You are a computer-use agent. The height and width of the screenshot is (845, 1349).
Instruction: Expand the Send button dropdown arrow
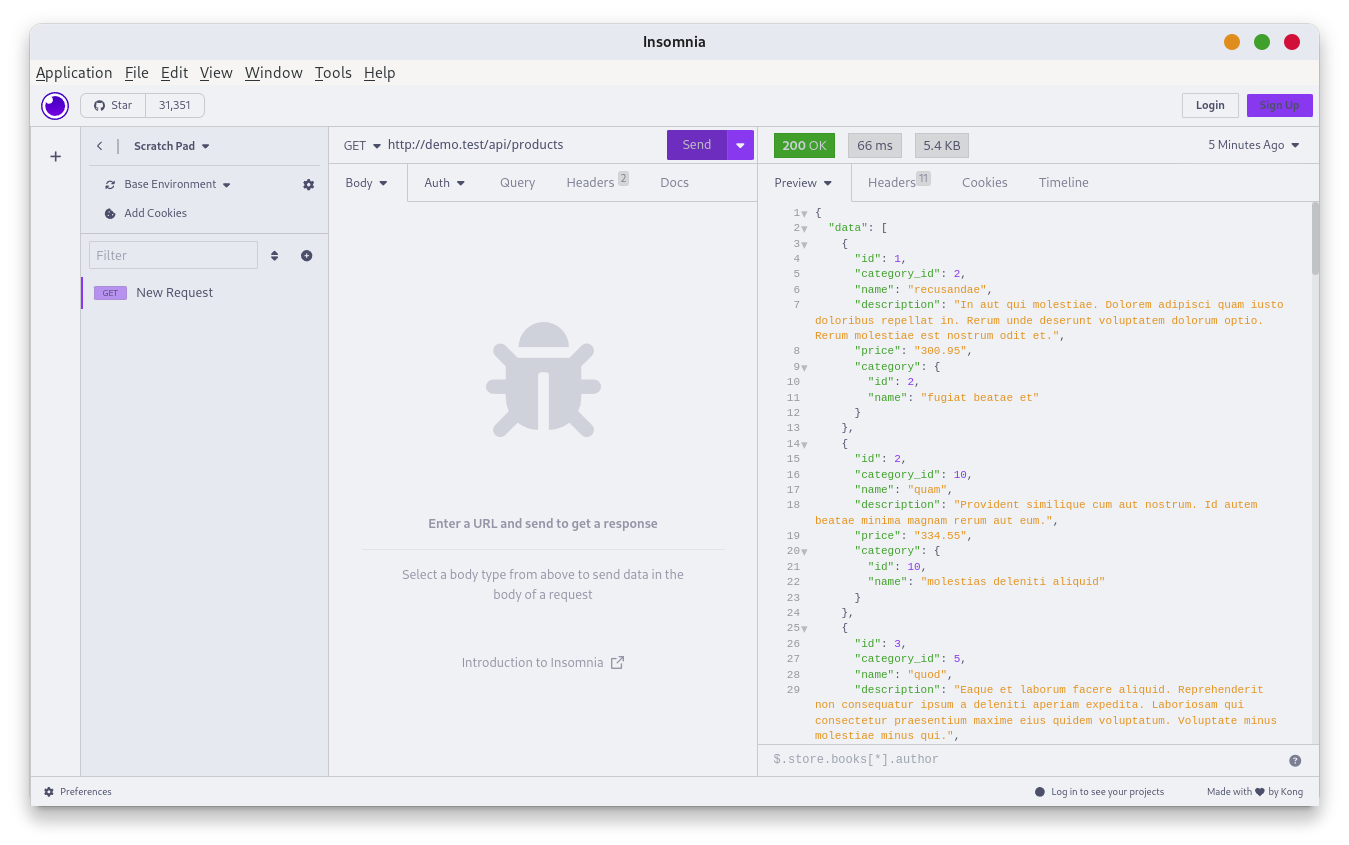coord(740,145)
